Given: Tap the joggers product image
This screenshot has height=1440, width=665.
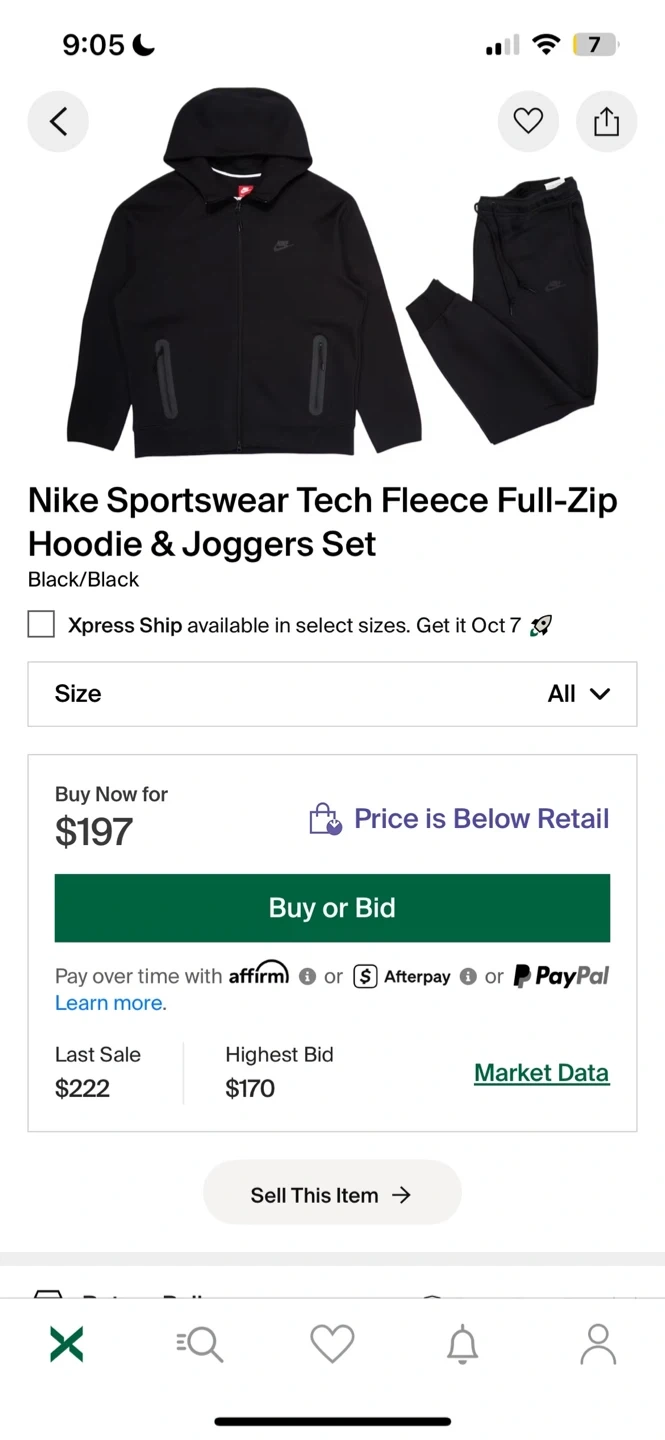Looking at the screenshot, I should pyautogui.click(x=510, y=300).
